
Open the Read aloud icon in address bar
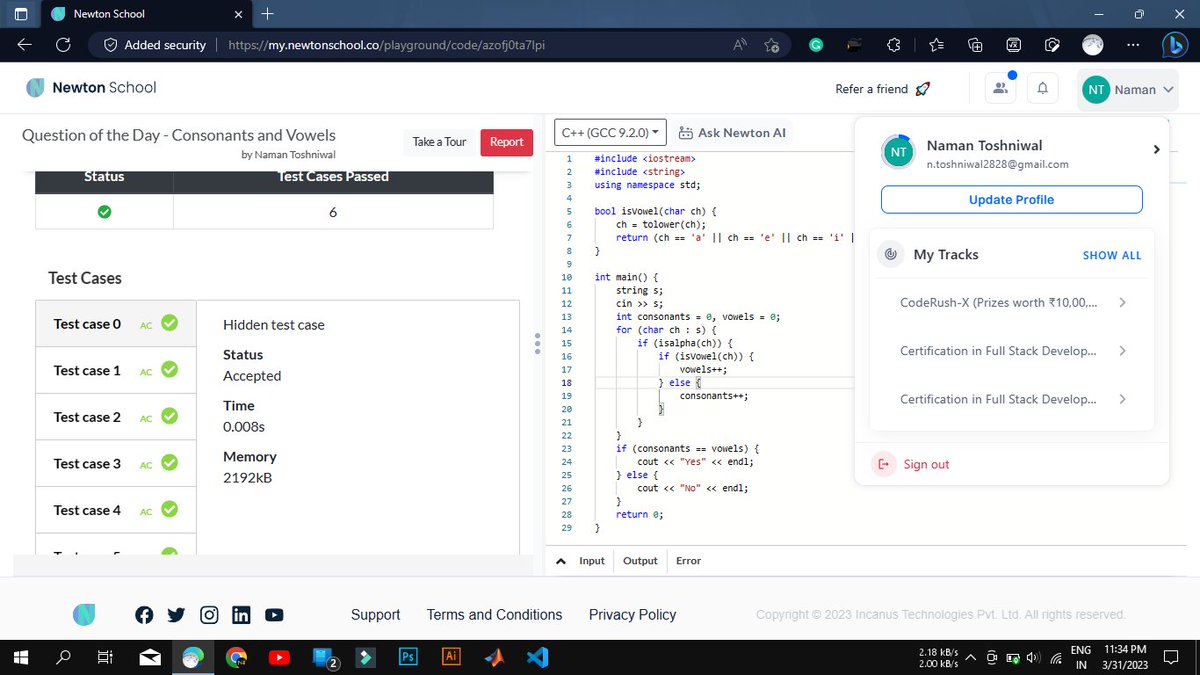tap(741, 45)
